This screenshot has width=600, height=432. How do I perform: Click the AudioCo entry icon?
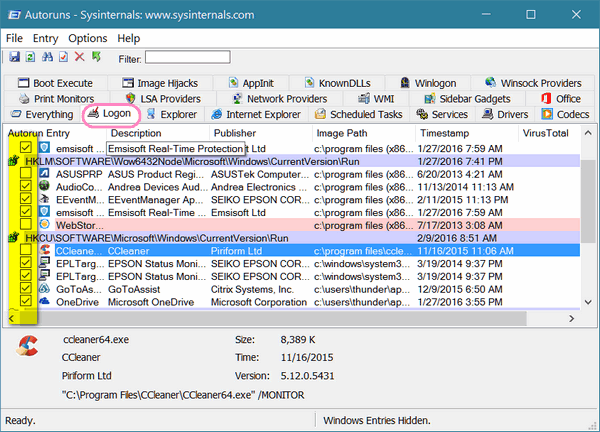click(45, 186)
